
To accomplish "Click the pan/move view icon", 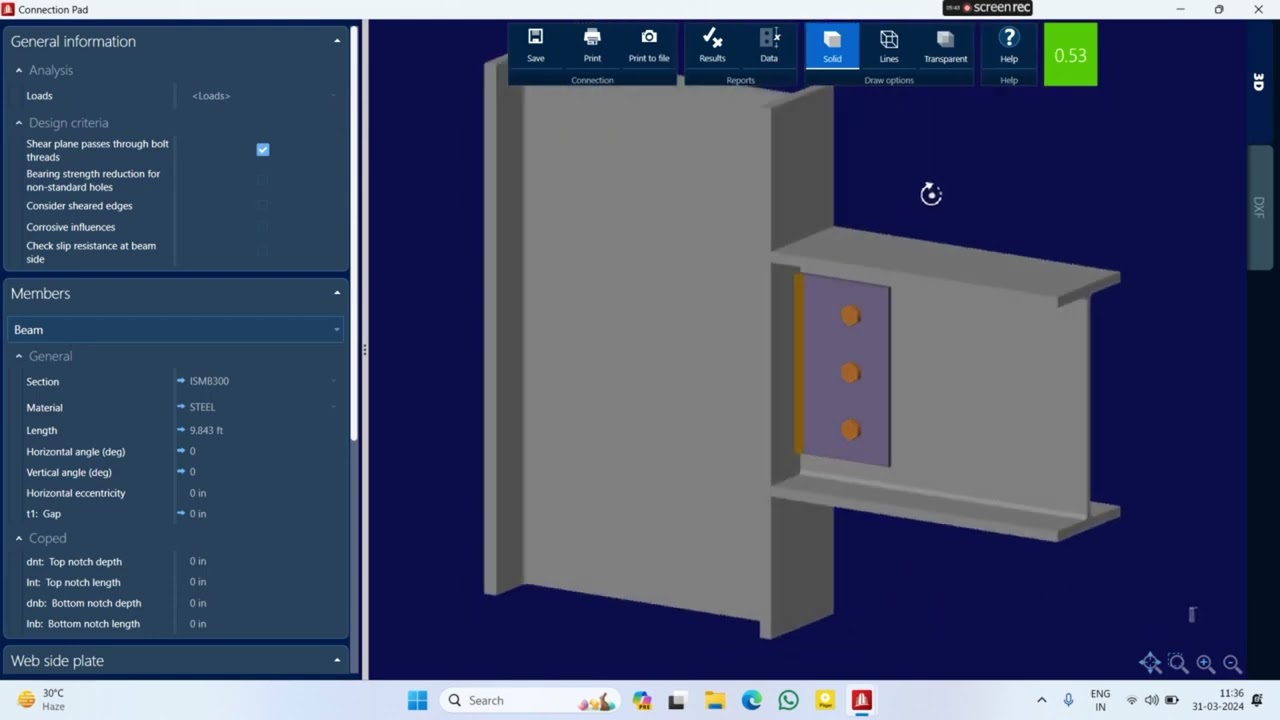I will pos(1150,663).
